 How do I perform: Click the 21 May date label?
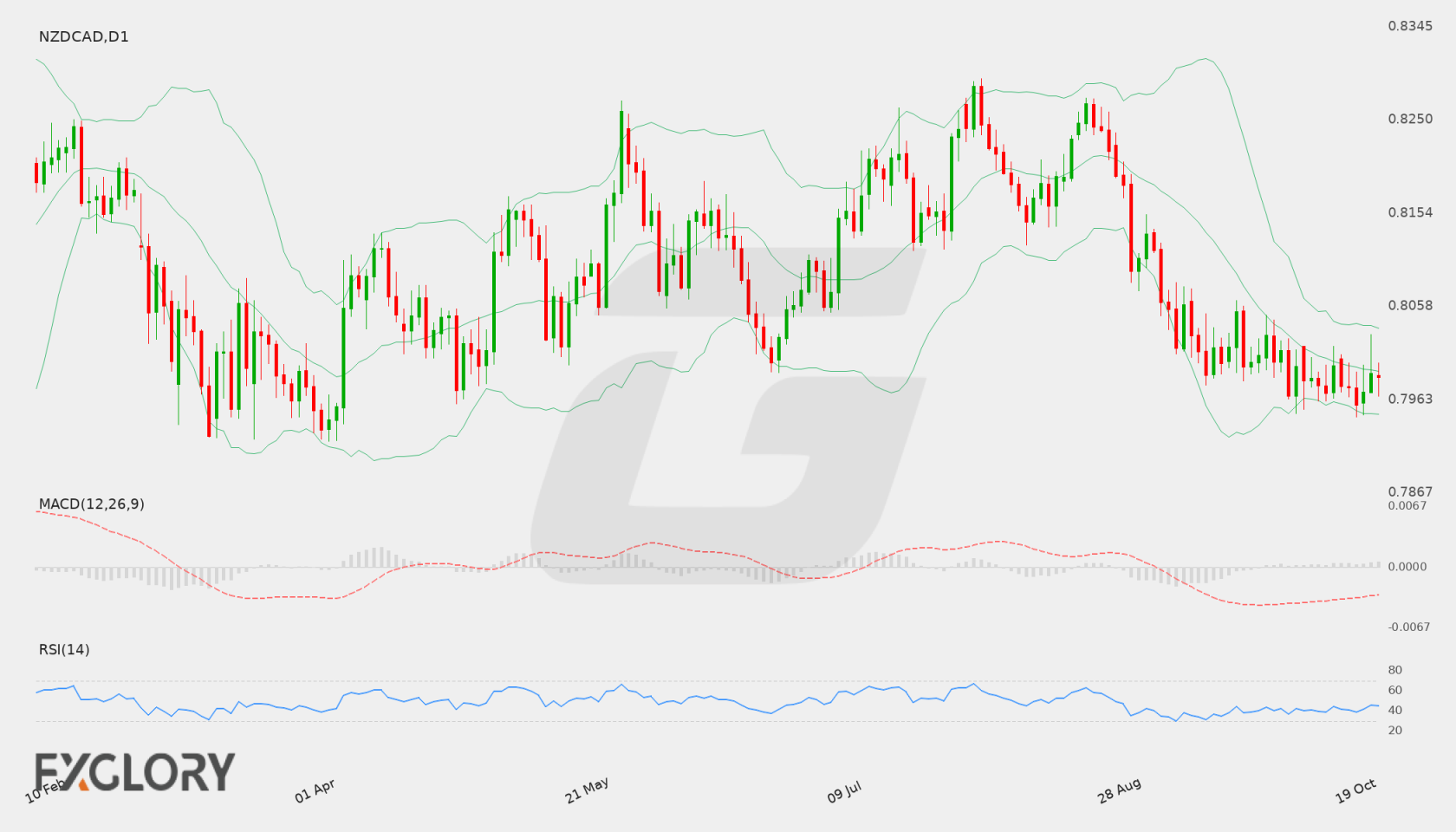[x=587, y=790]
